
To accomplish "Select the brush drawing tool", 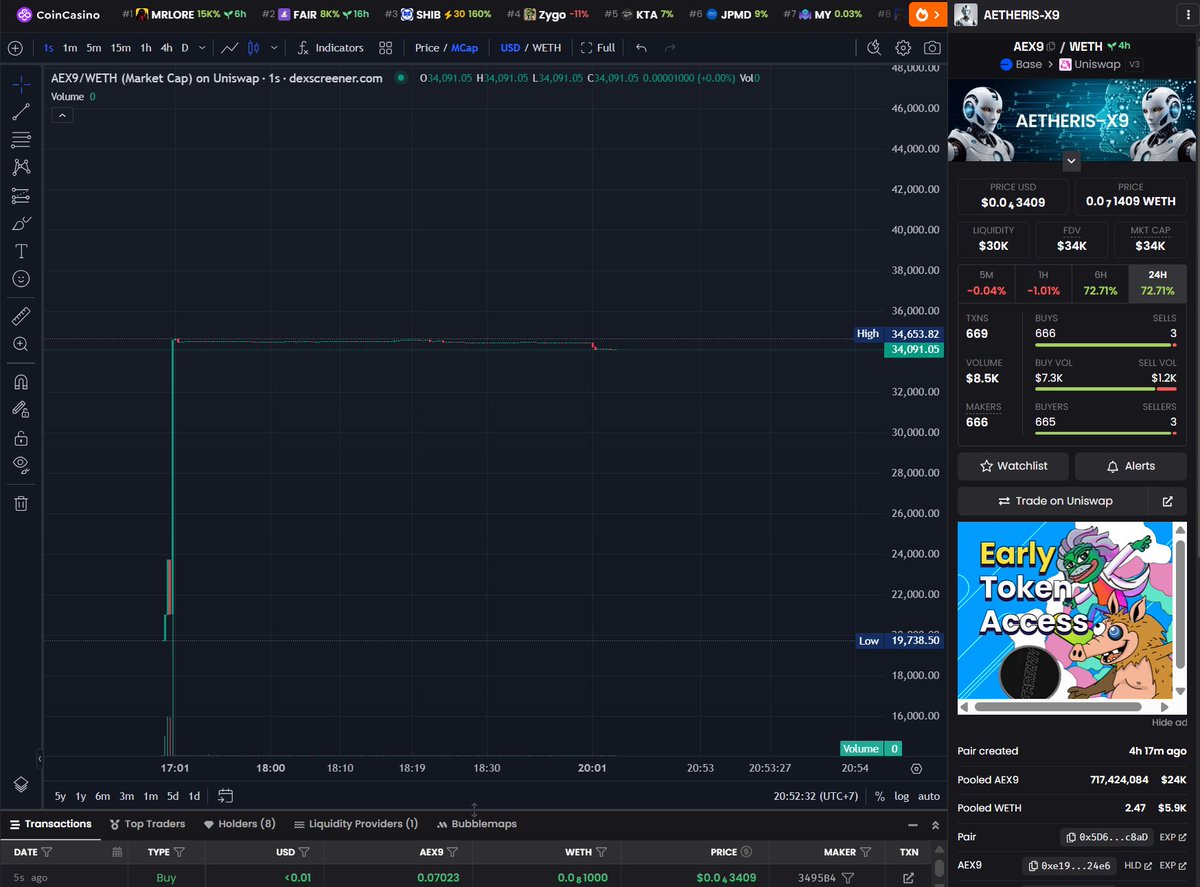I will click(21, 223).
